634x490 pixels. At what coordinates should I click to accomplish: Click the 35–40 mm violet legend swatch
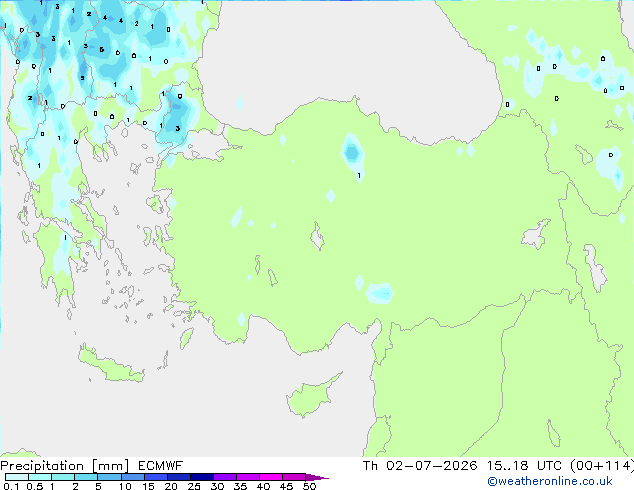[248, 477]
